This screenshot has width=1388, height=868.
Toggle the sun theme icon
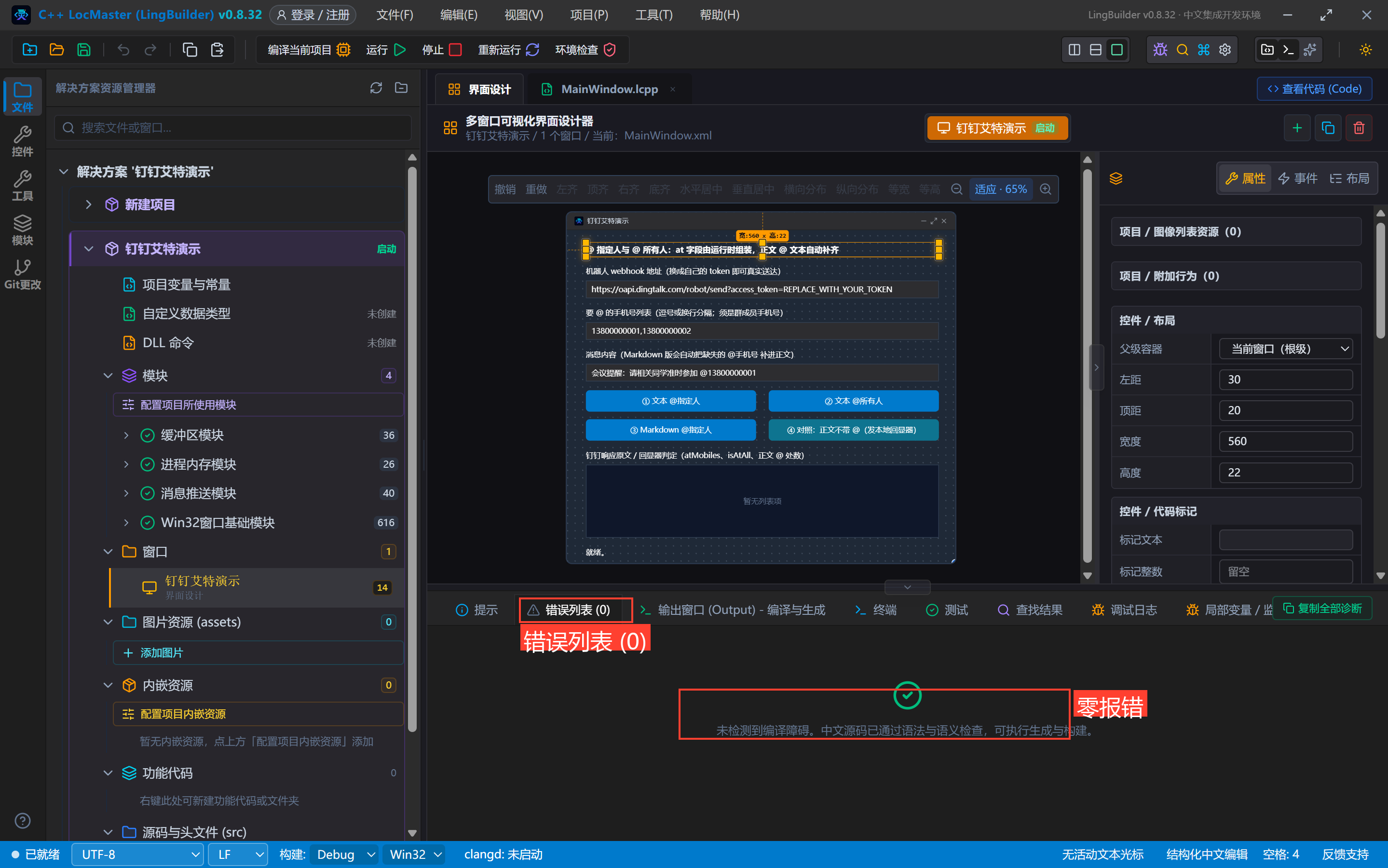1366,50
